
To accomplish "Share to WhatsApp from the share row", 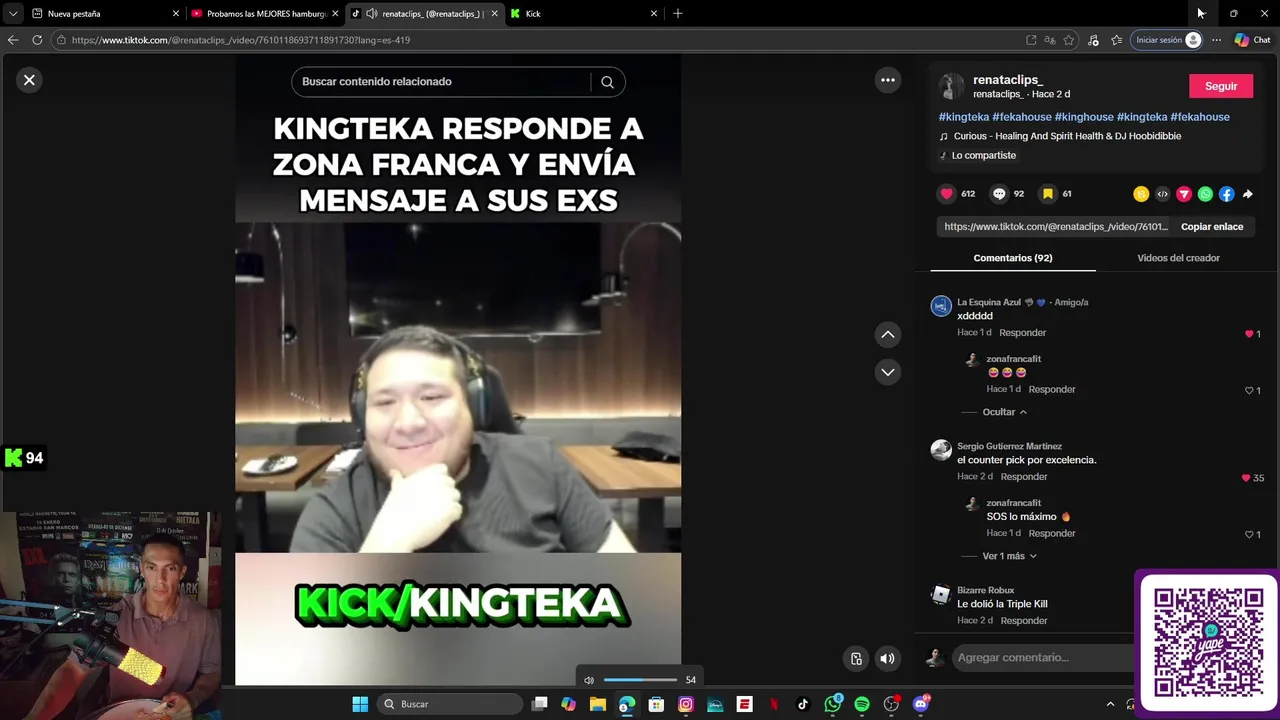I will tap(1205, 194).
